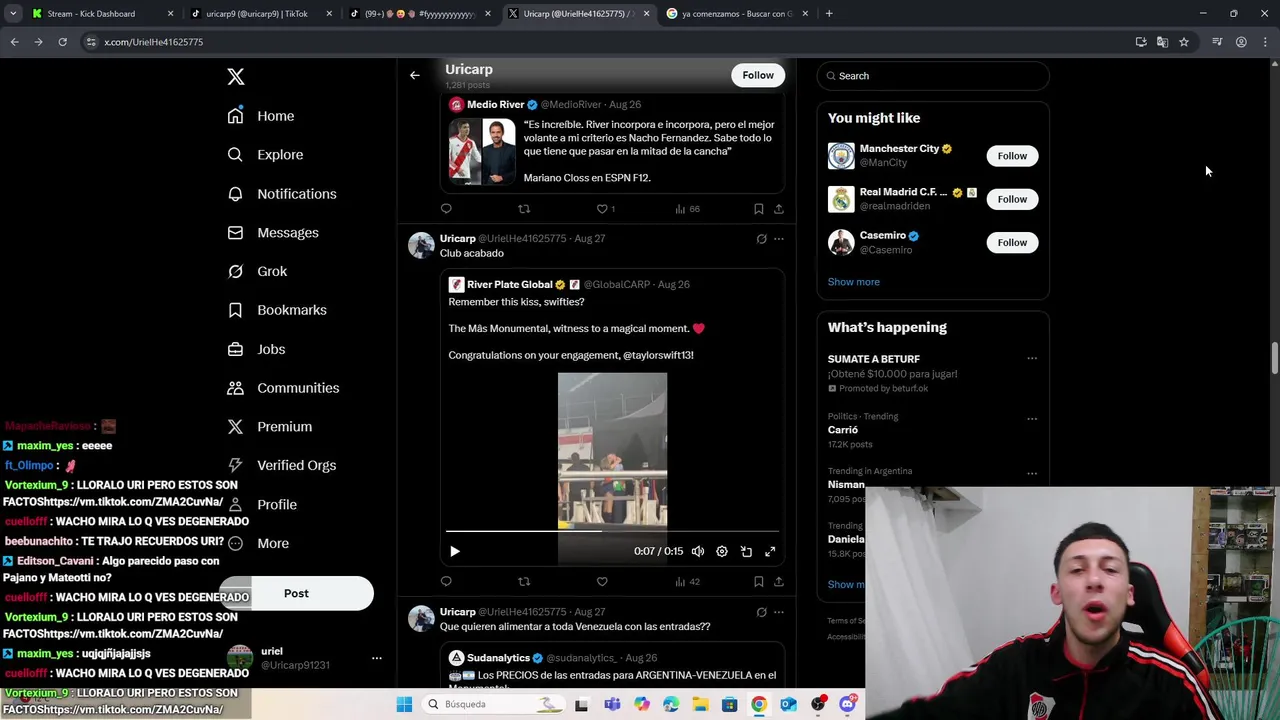Screen dimensions: 1280x720
Task: Follow the Uricarp profile
Action: [758, 75]
